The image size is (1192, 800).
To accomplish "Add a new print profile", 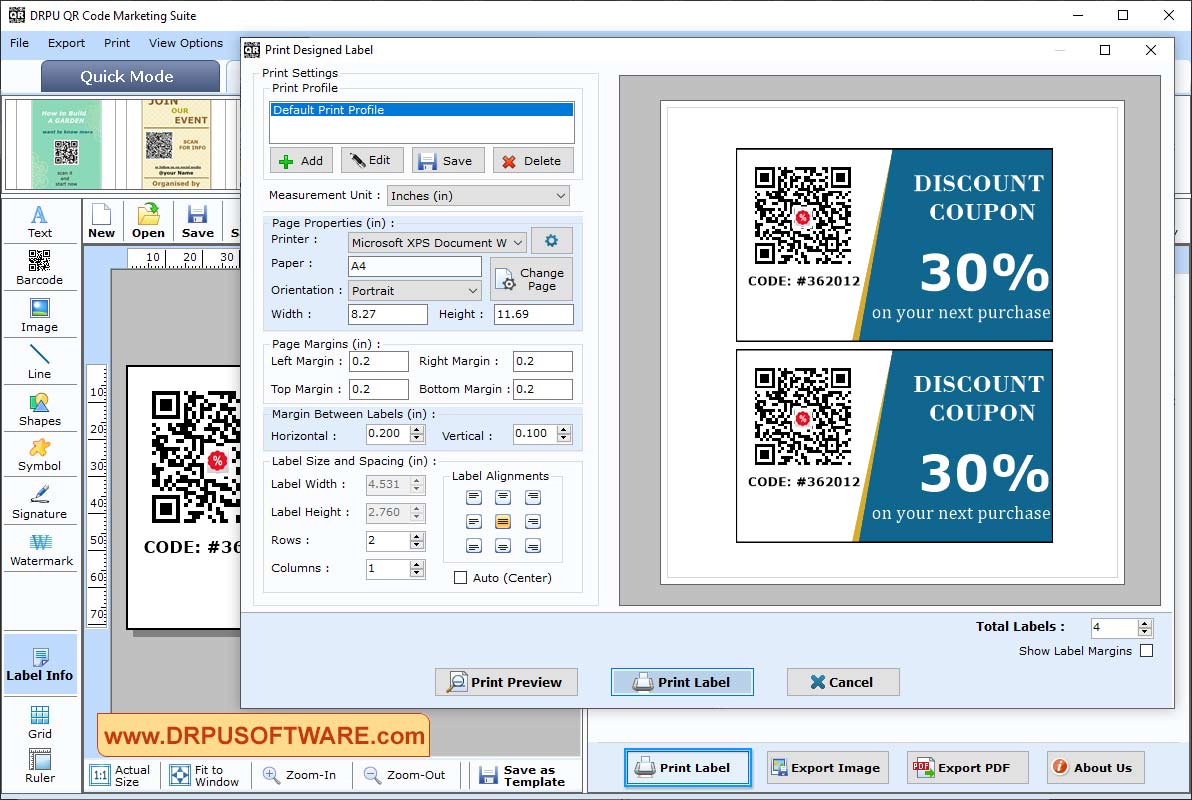I will [301, 161].
